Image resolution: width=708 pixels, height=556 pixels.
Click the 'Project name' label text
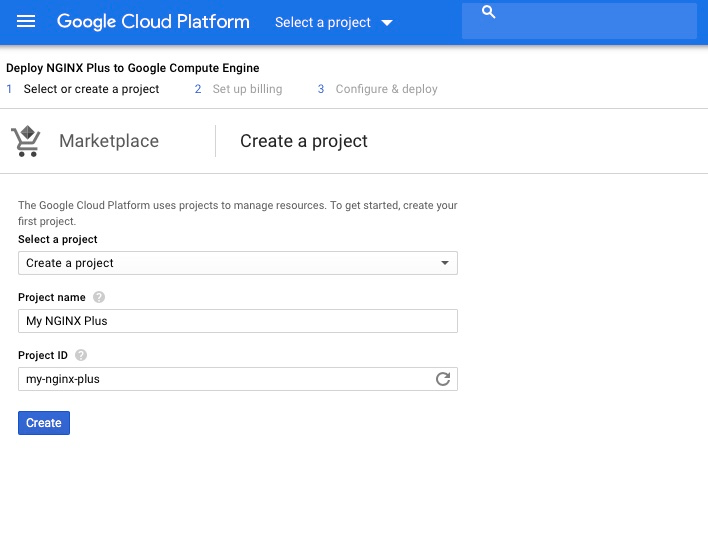point(51,297)
